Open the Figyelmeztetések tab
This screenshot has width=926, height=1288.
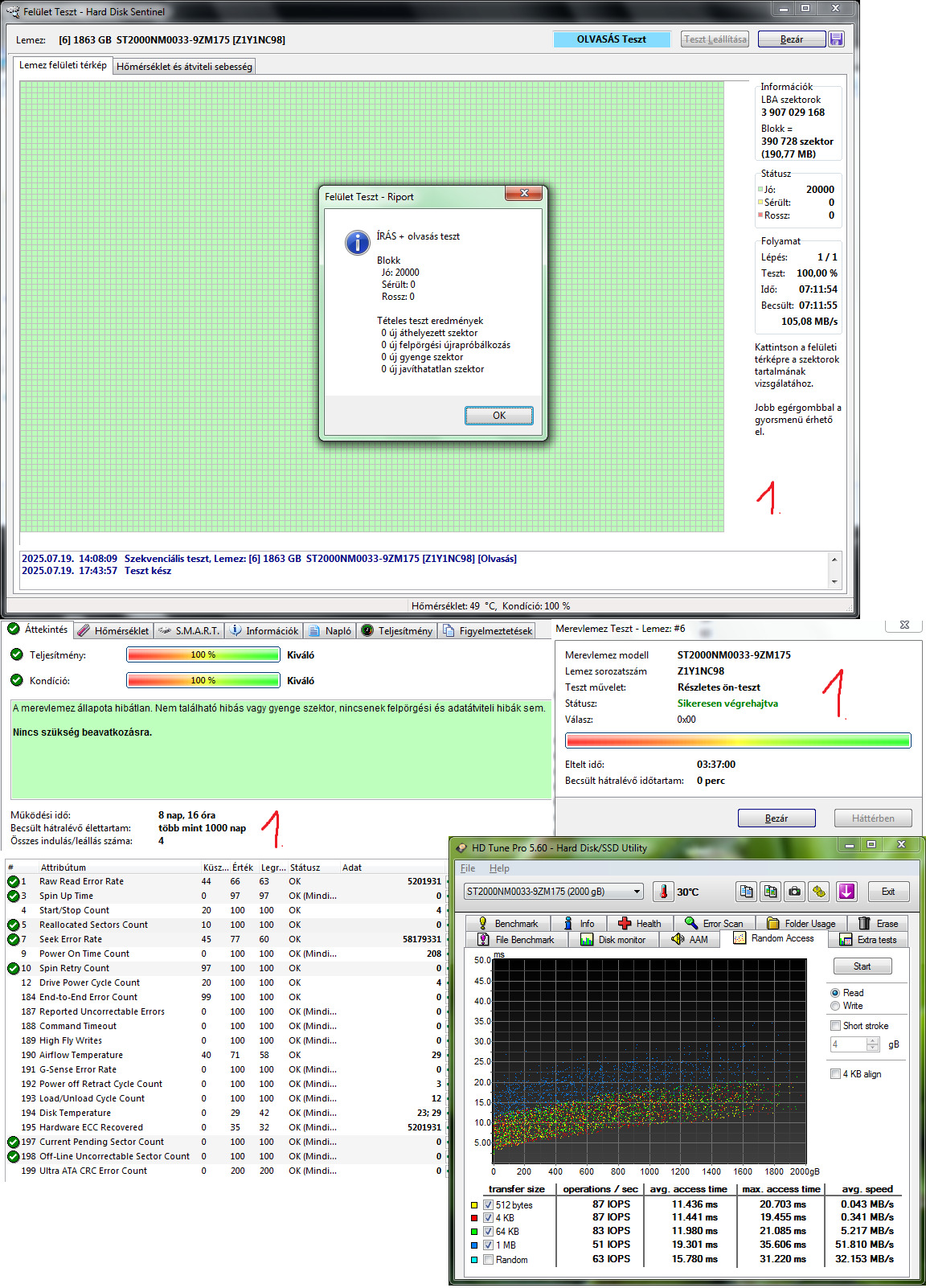click(x=488, y=631)
